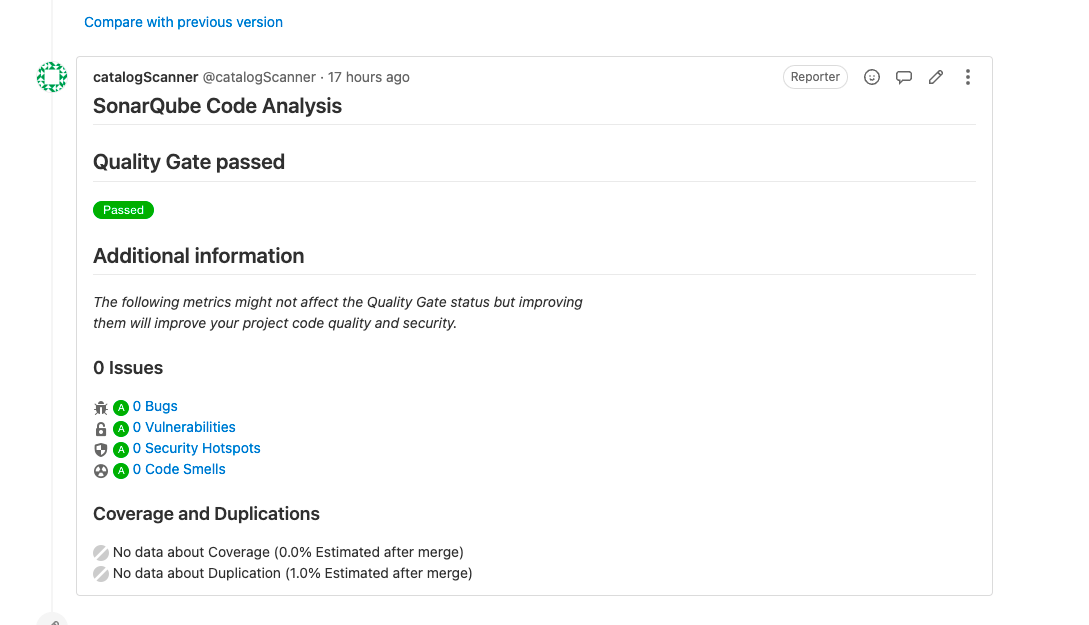Click the radiation icon beside Code Smells

click(x=101, y=471)
